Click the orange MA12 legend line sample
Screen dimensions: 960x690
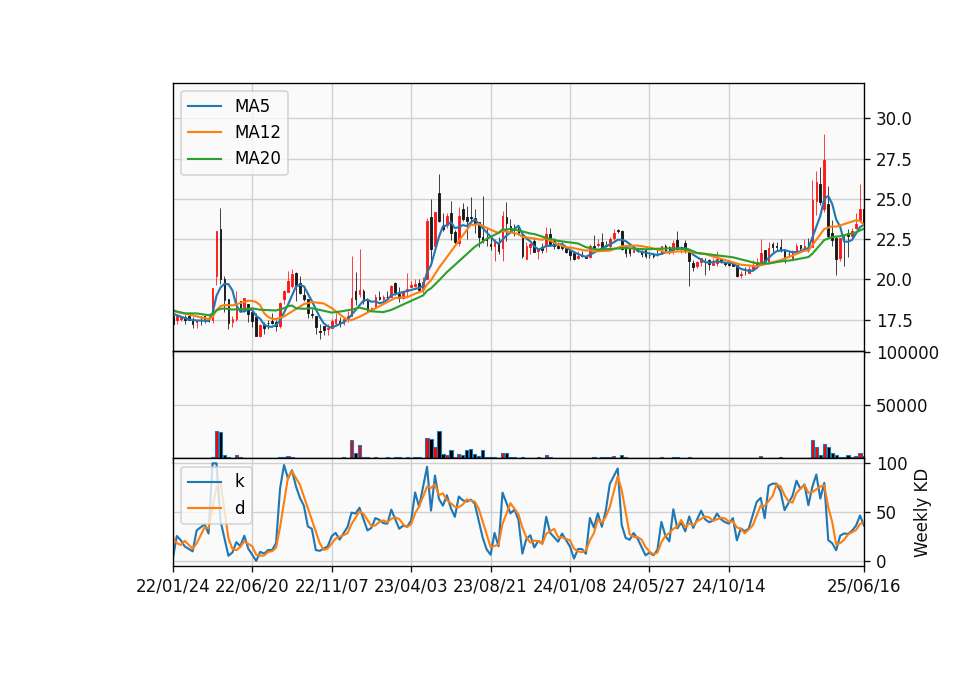pyautogui.click(x=204, y=133)
